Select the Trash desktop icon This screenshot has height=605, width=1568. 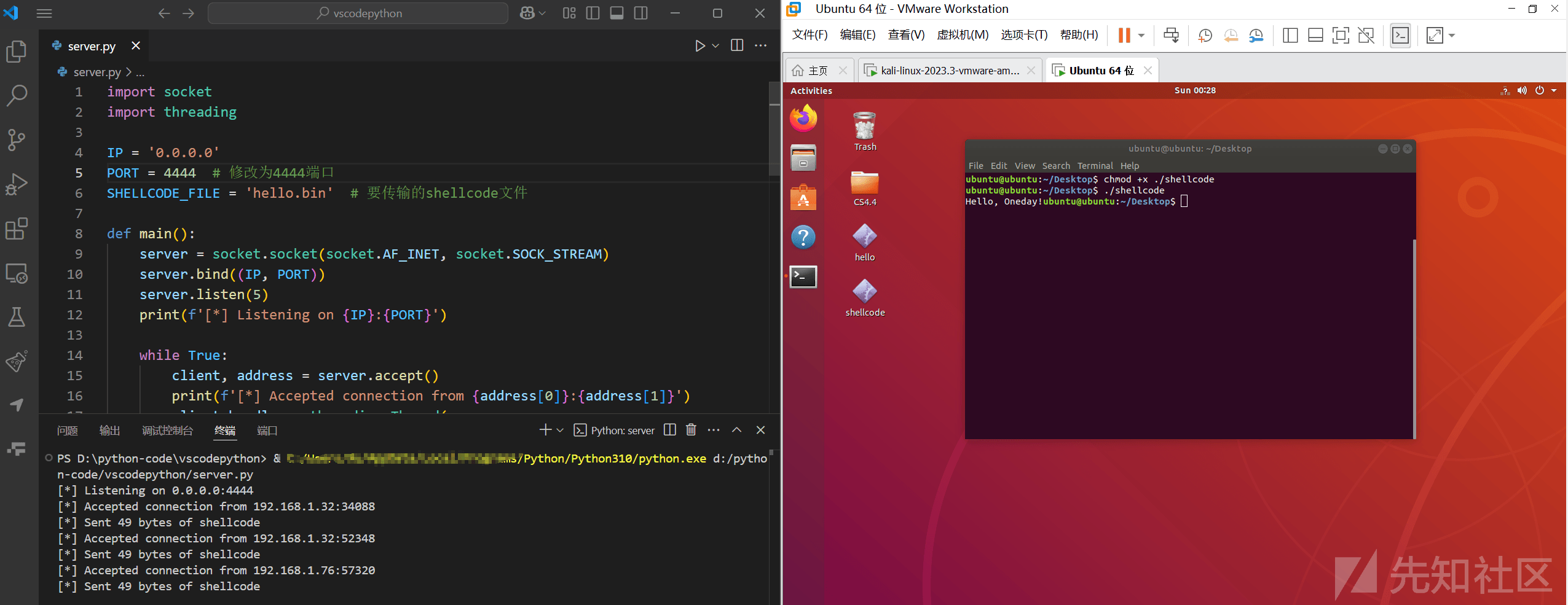865,131
